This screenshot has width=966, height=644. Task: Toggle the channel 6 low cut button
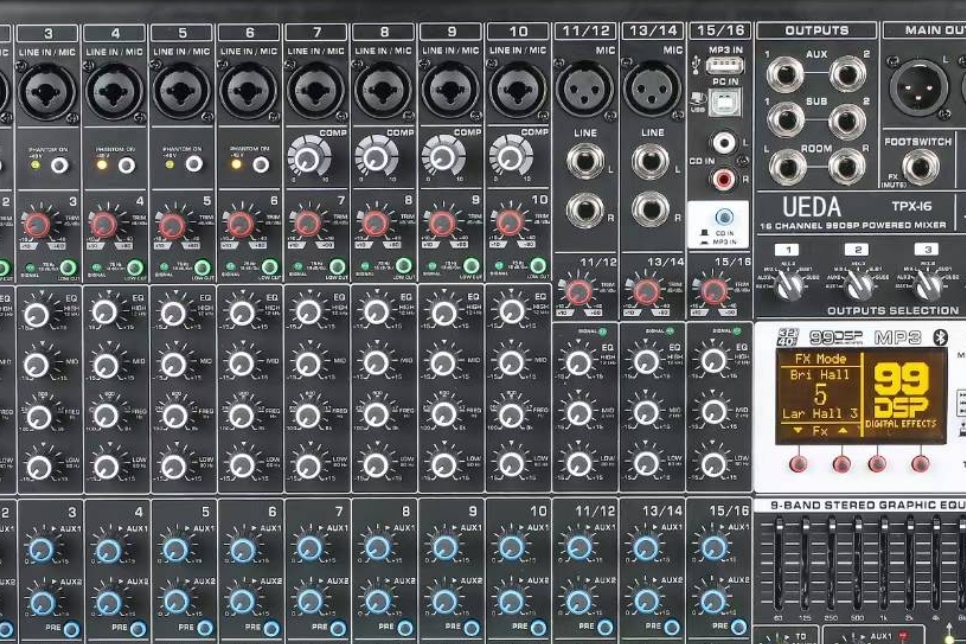point(270,267)
